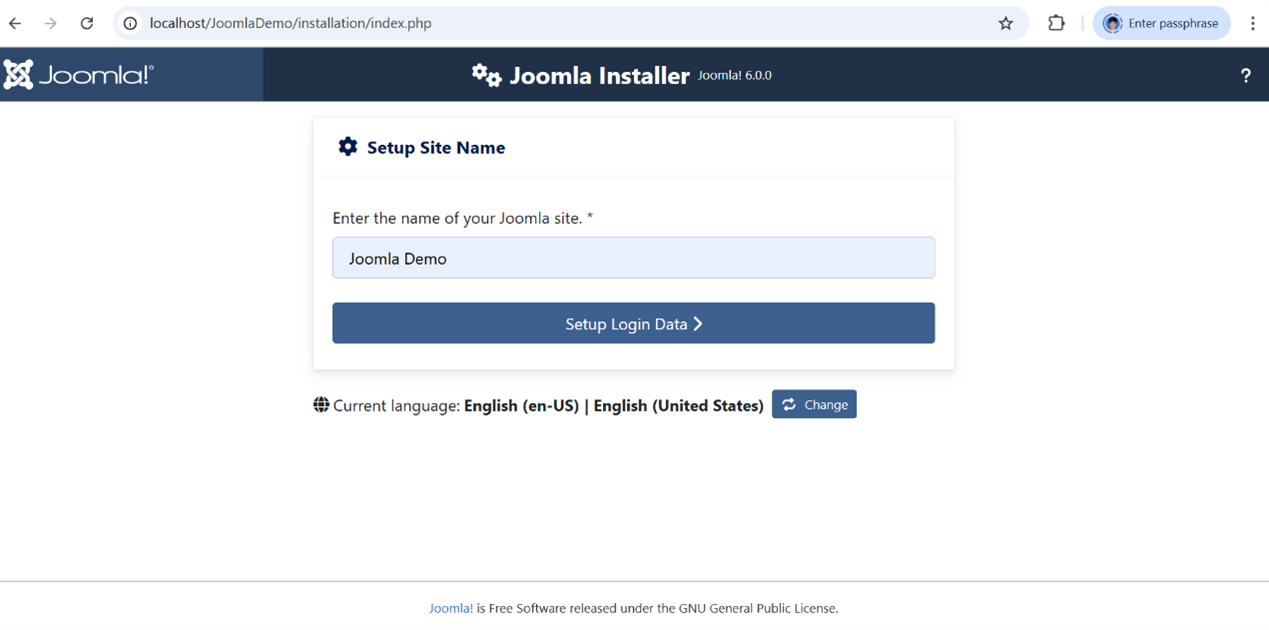The height and width of the screenshot is (630, 1269).
Task: Click the globe icon beside Current language
Action: [x=321, y=405]
